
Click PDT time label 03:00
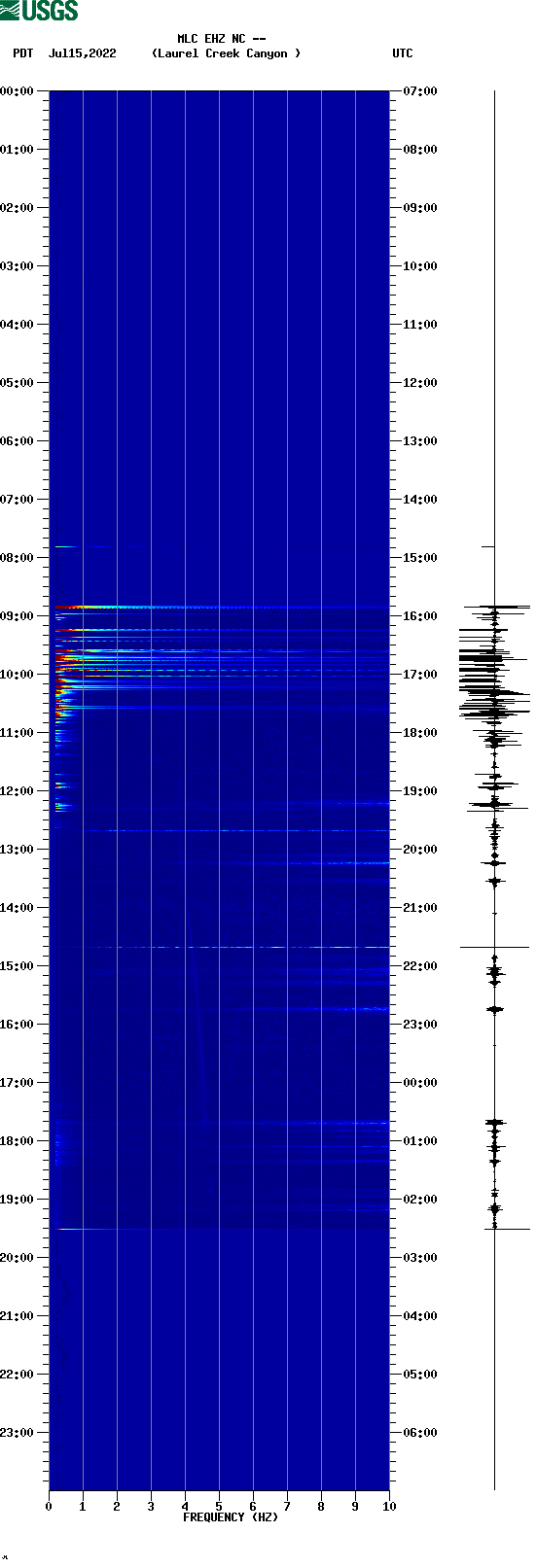pos(17,266)
